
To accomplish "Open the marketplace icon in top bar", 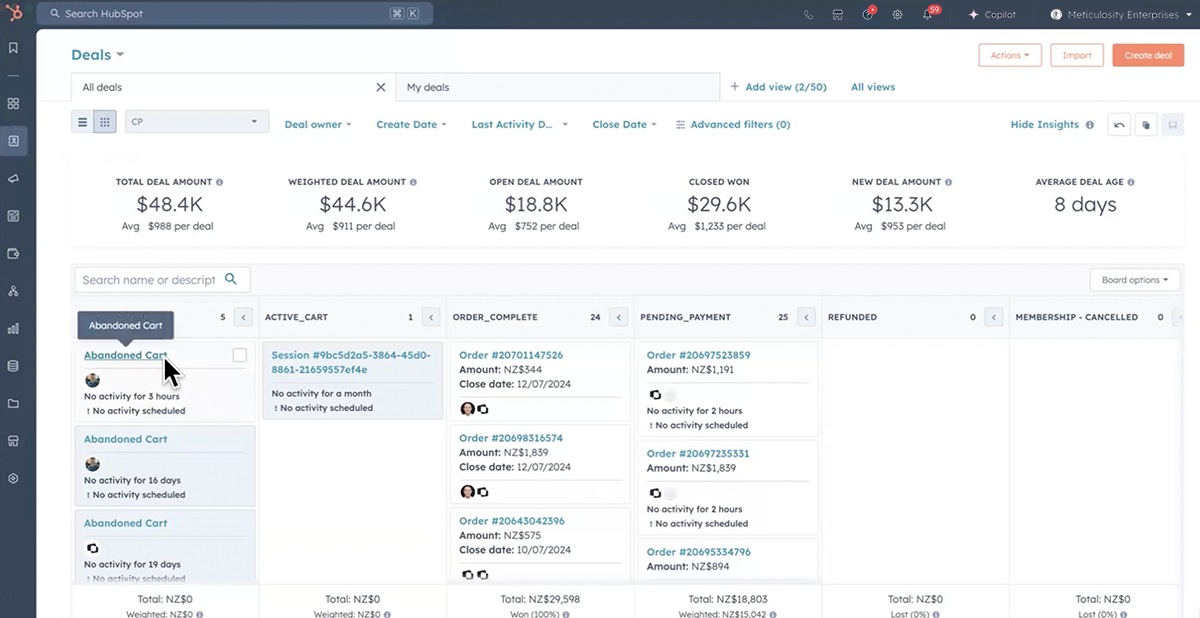I will [838, 15].
